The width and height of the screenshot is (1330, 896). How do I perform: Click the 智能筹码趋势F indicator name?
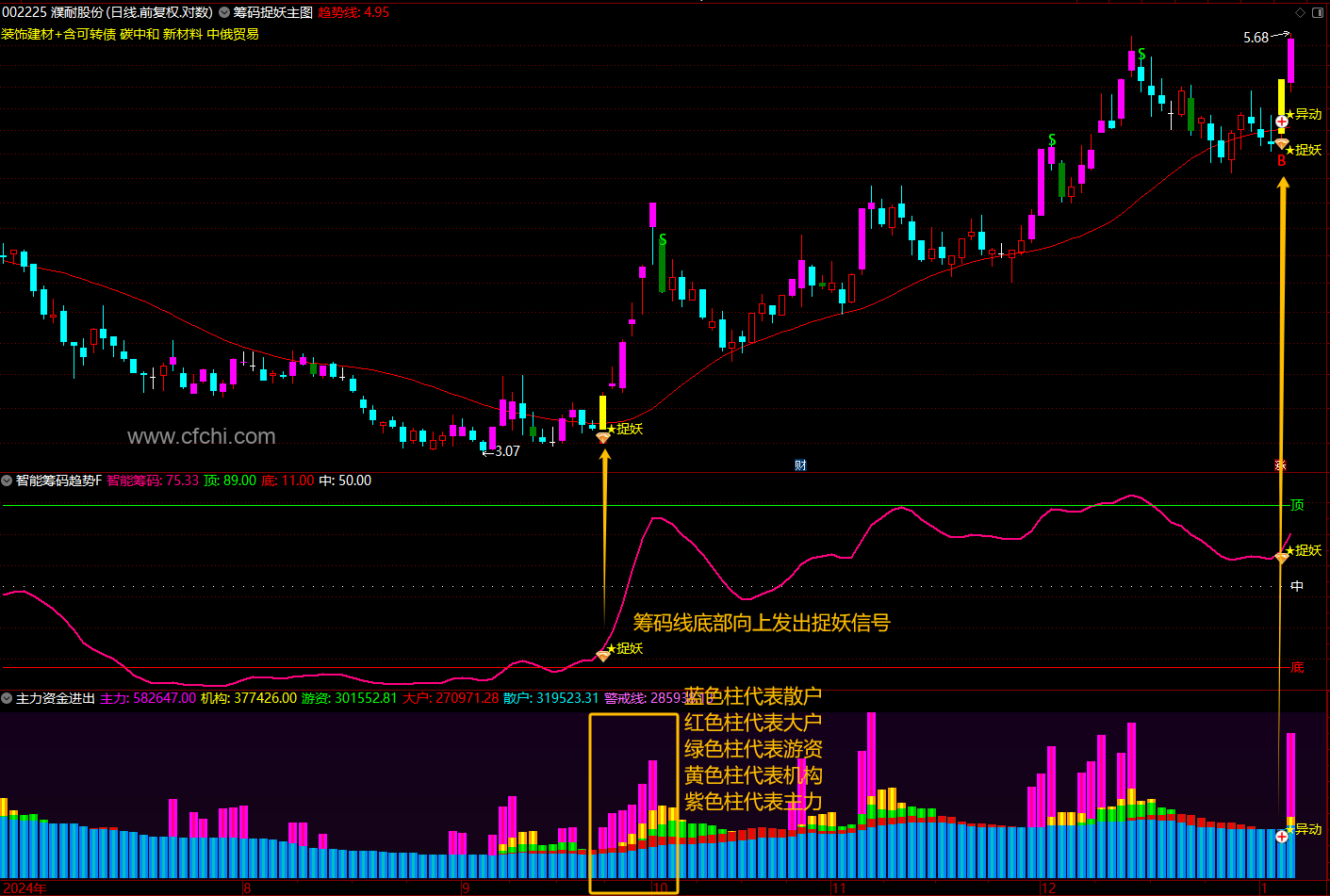[x=58, y=481]
